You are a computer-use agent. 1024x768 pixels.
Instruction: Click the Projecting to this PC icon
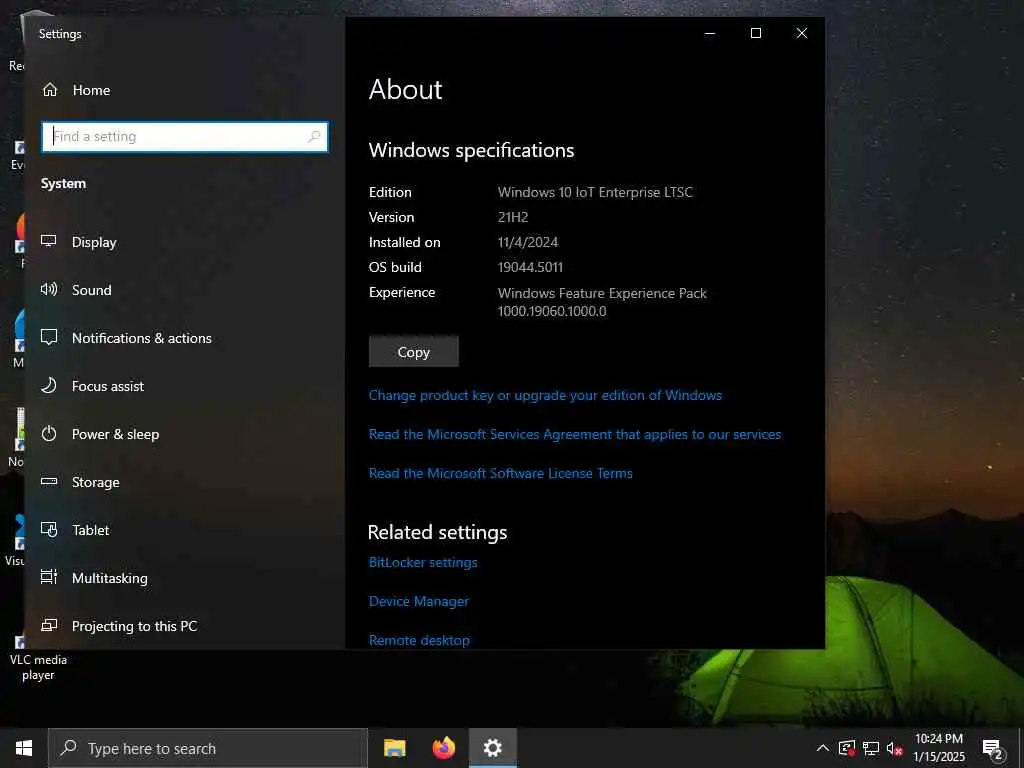(x=49, y=626)
